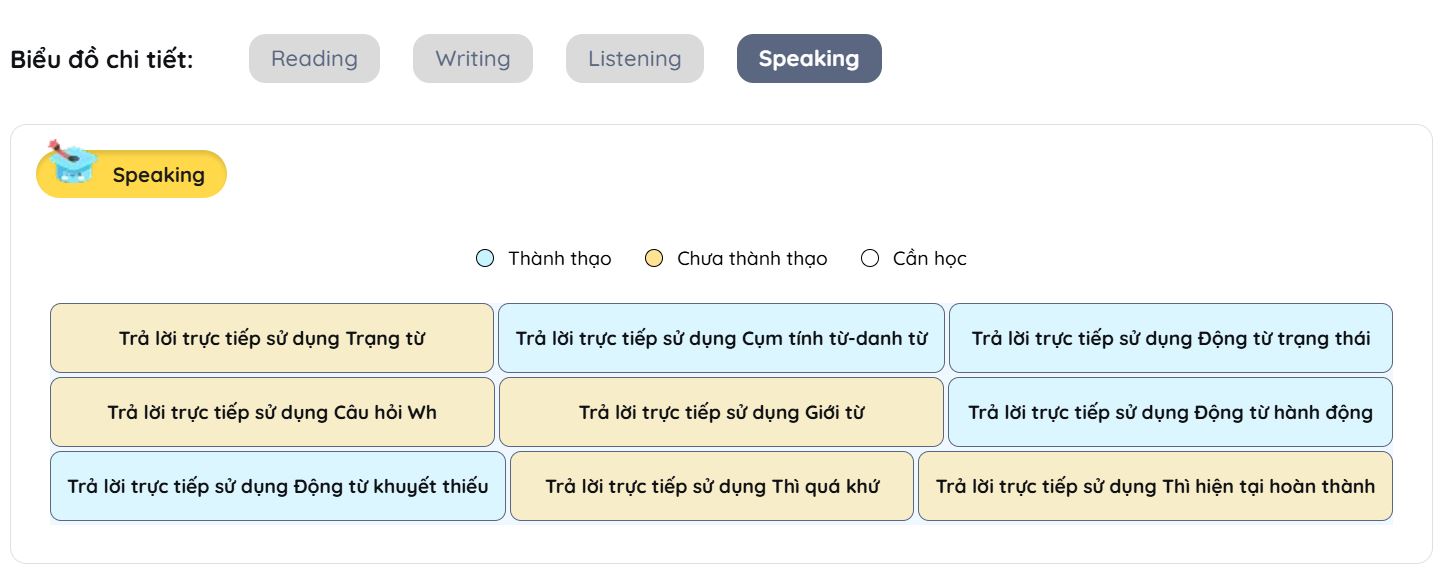This screenshot has width=1448, height=587.
Task: Select the Động từ trạng thái tile
Action: 1170,338
